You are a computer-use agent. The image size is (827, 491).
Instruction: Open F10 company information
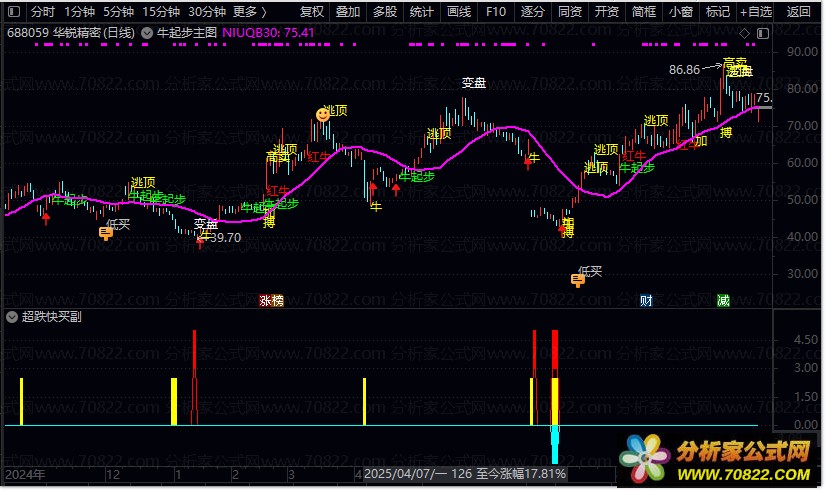(x=495, y=11)
